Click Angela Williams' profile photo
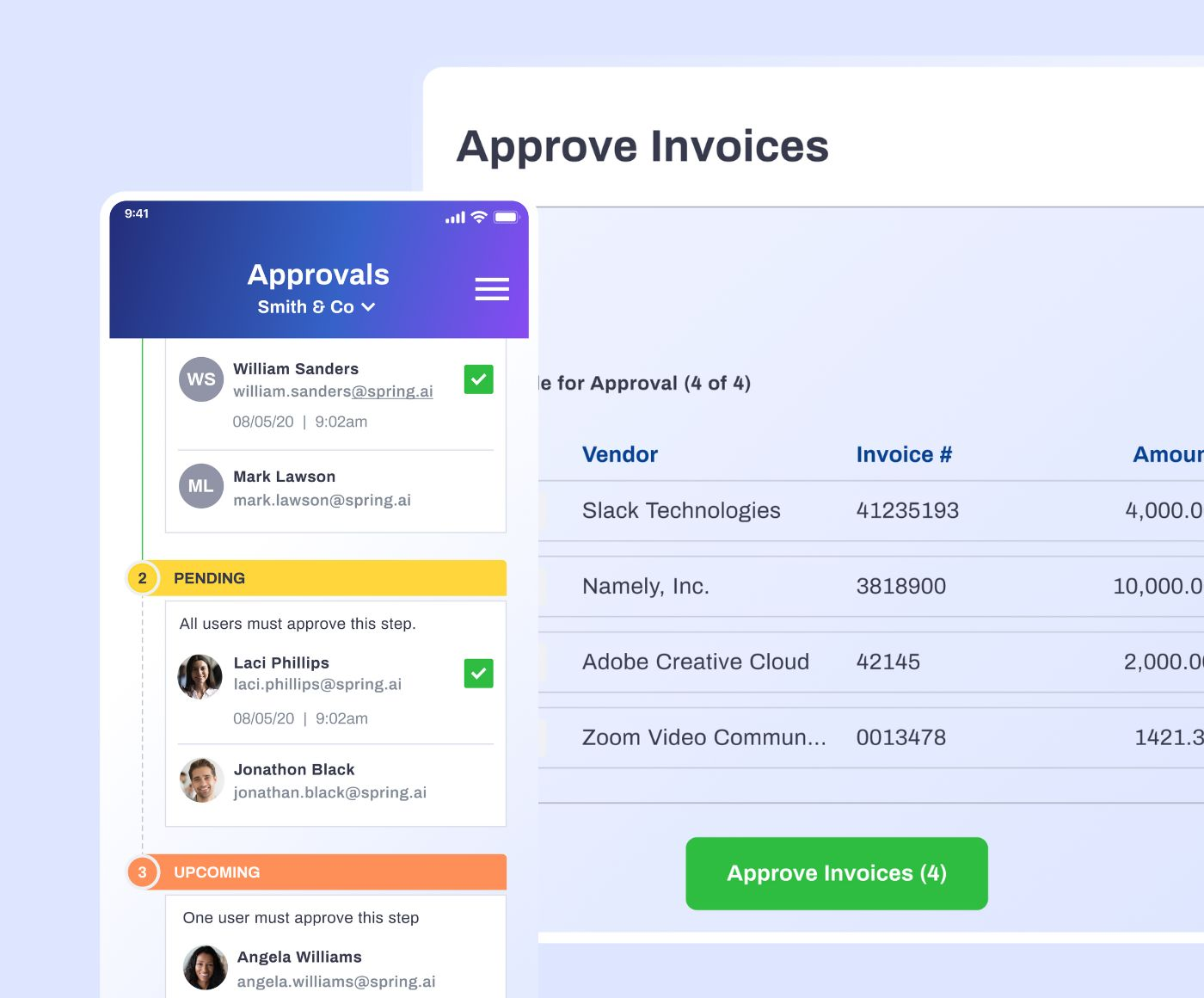The width and height of the screenshot is (1204, 998). [x=206, y=967]
